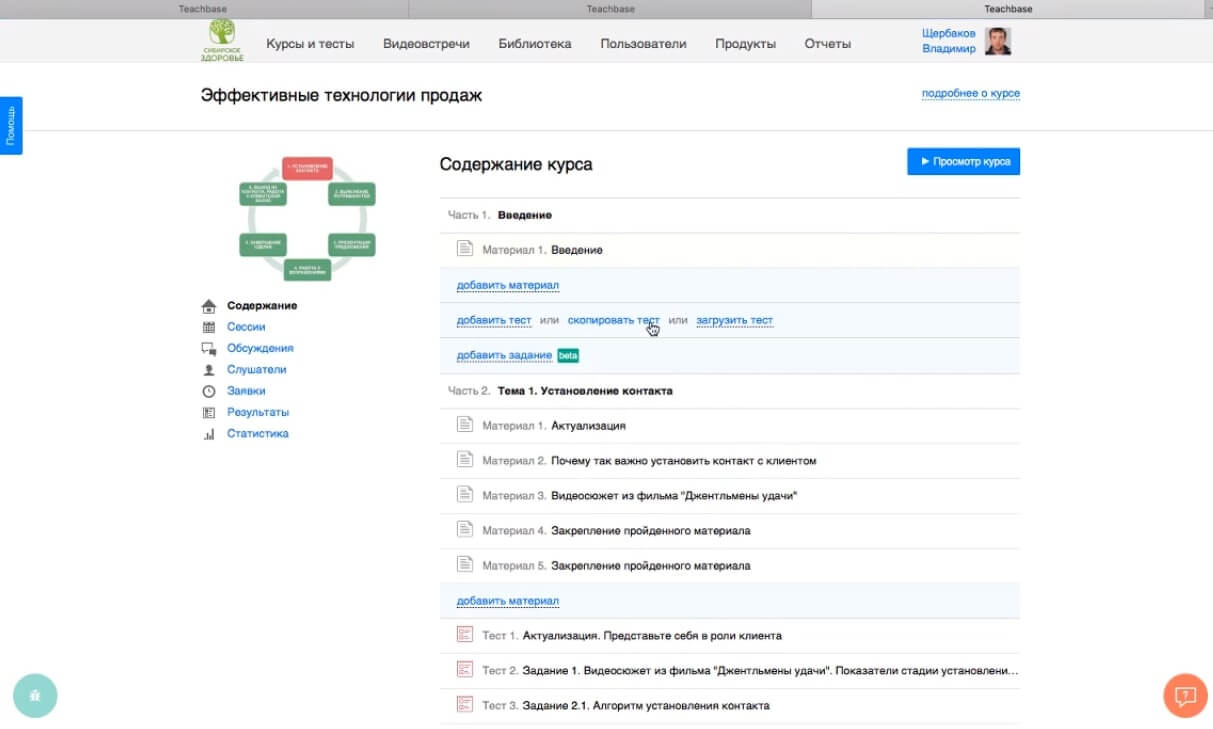Viewport: 1213px width, 729px height.
Task: Click the Статистика bar chart icon
Action: pos(209,434)
